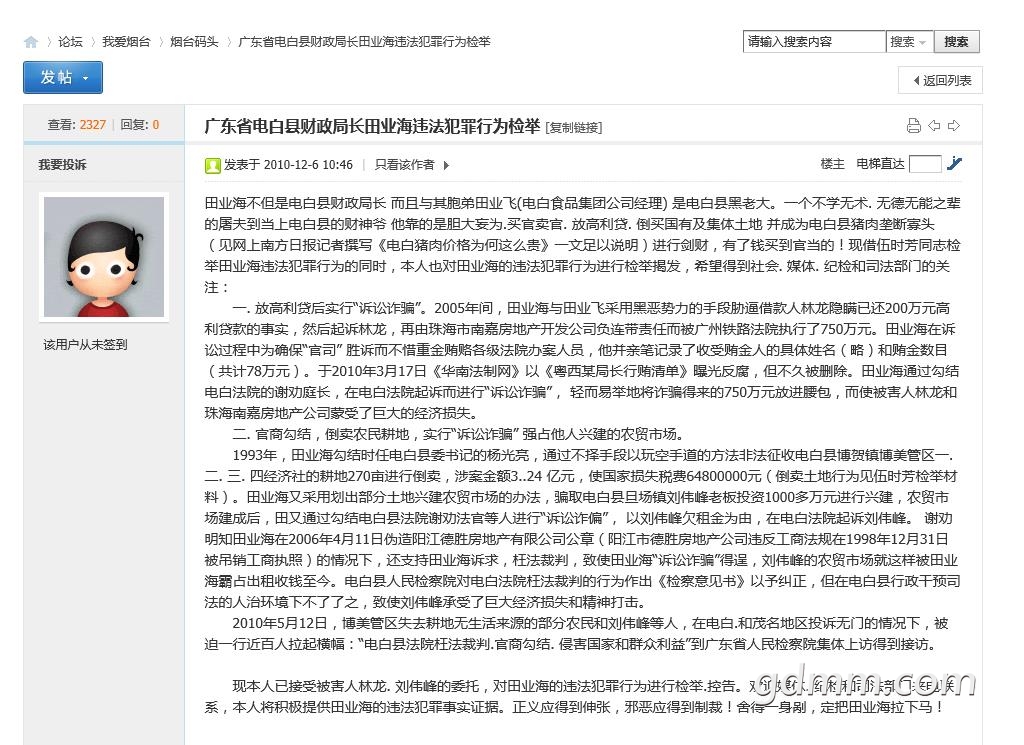Click the 搜索 search submit button
1024x745 pixels.
coord(956,42)
